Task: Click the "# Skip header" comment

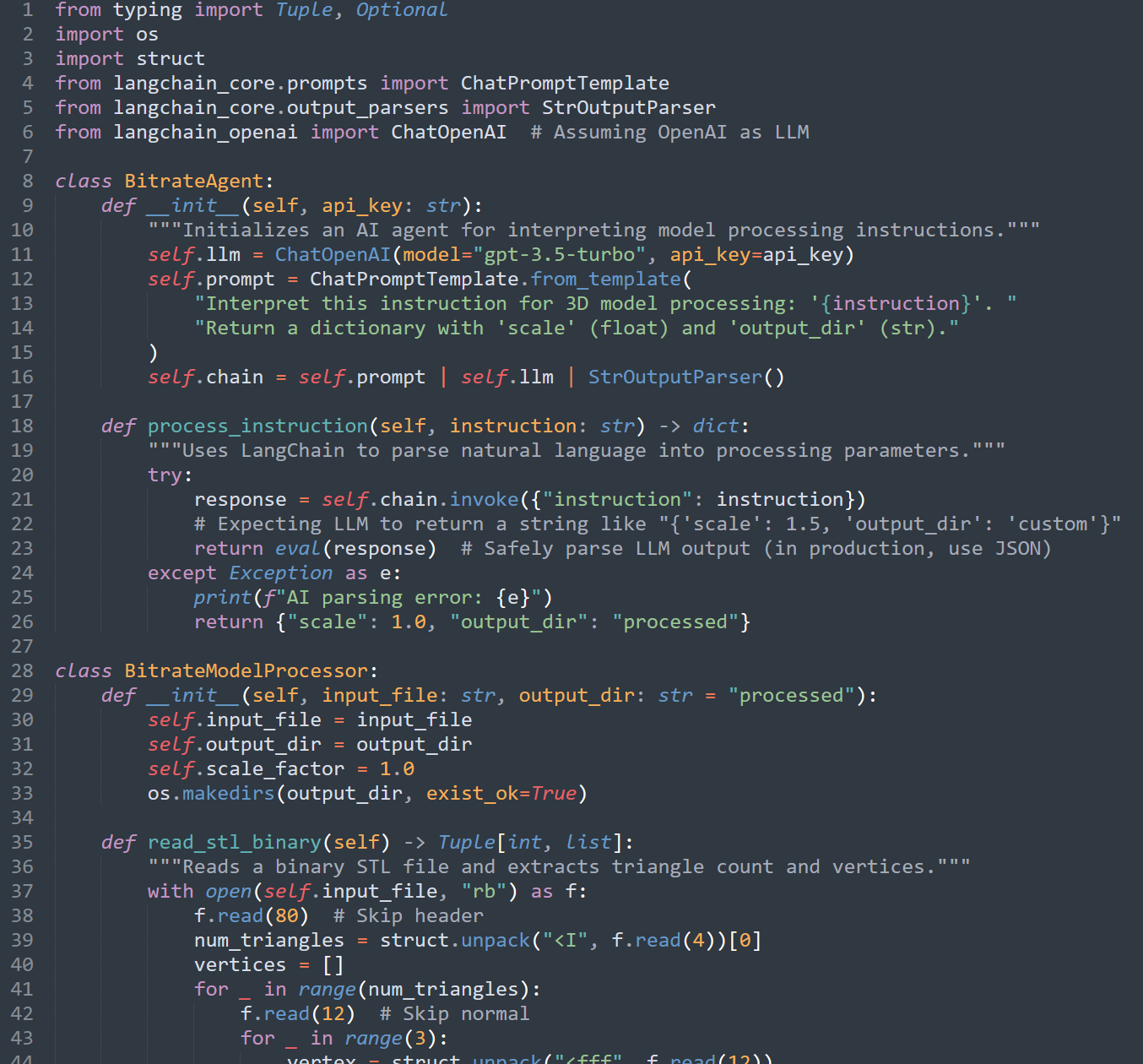Action: [x=409, y=915]
